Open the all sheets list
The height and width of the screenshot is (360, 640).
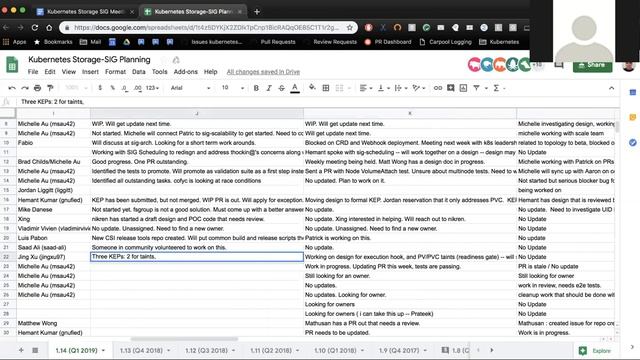(36, 350)
